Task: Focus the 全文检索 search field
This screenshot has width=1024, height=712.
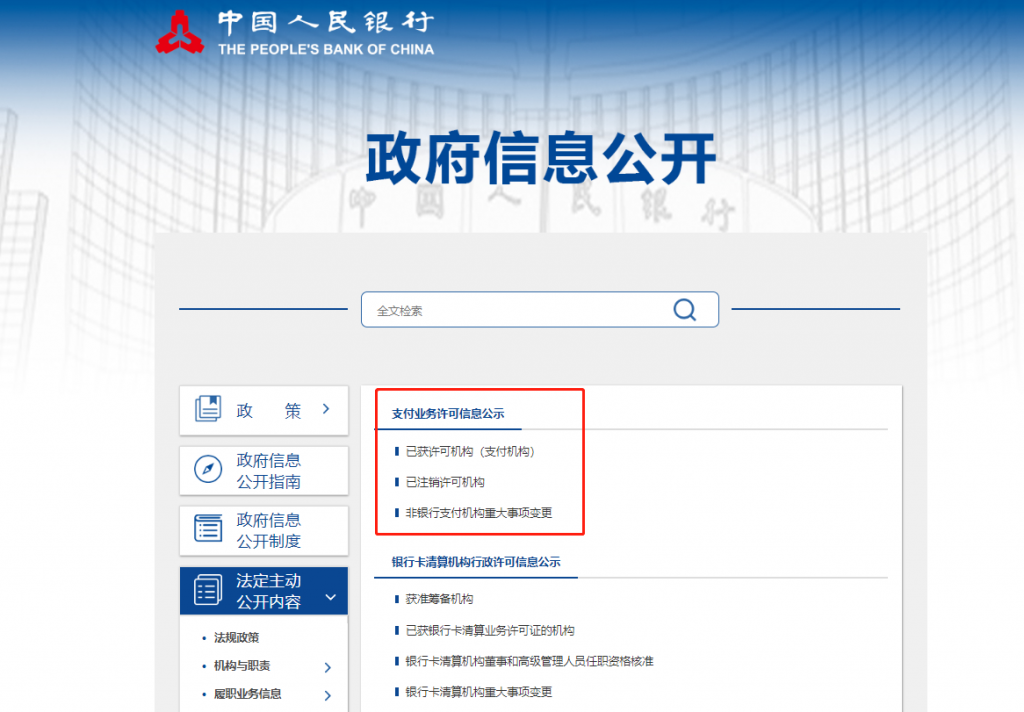Action: (x=540, y=310)
